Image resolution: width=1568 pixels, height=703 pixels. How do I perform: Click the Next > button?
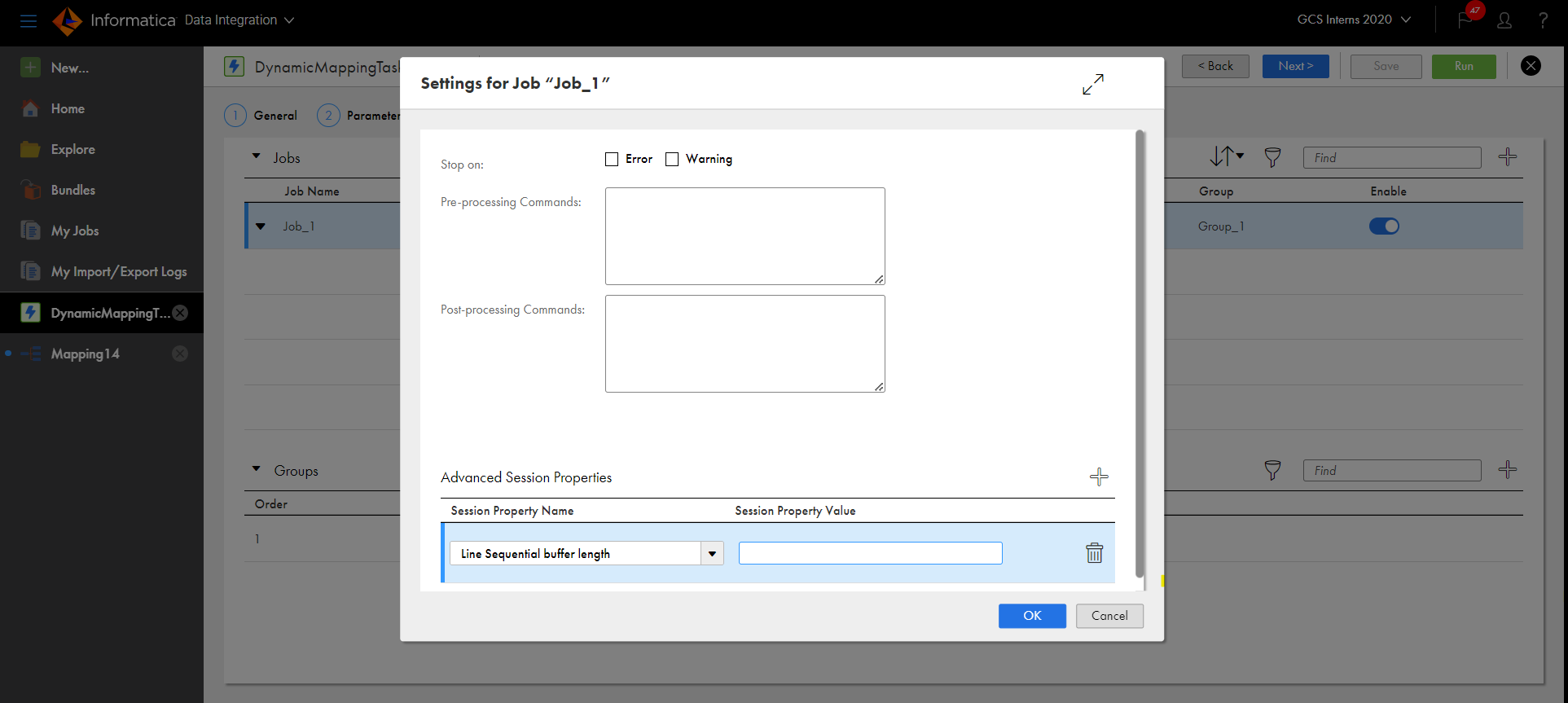pyautogui.click(x=1295, y=66)
